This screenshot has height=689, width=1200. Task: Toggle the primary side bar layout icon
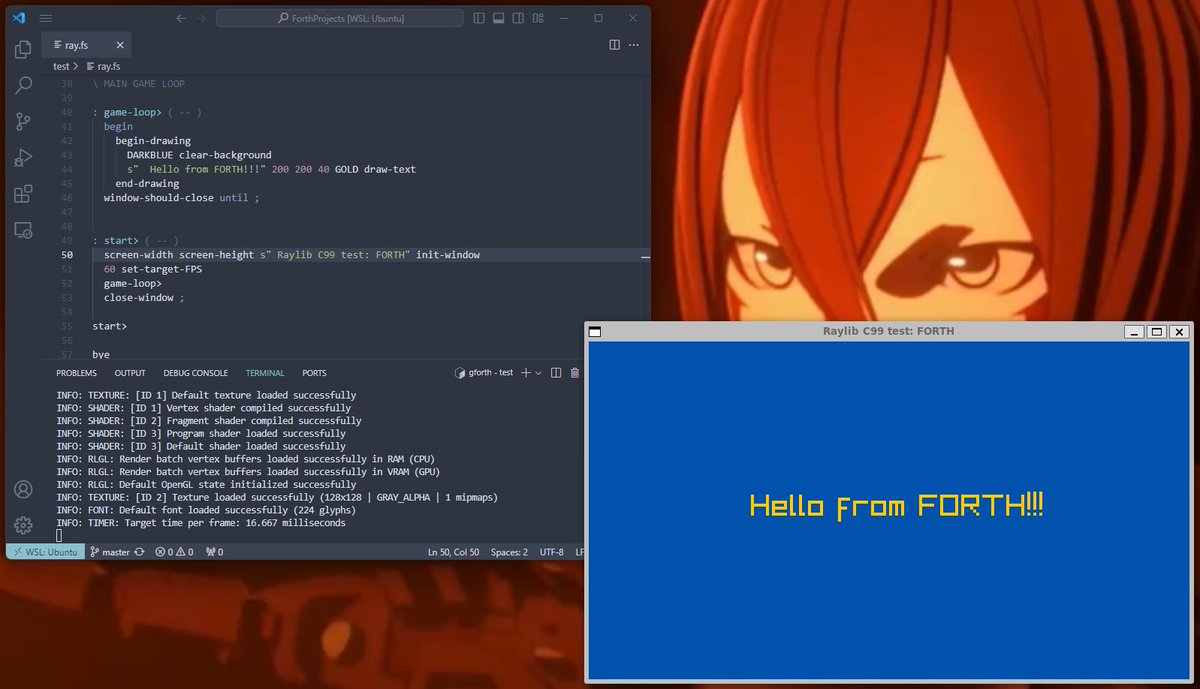[479, 18]
